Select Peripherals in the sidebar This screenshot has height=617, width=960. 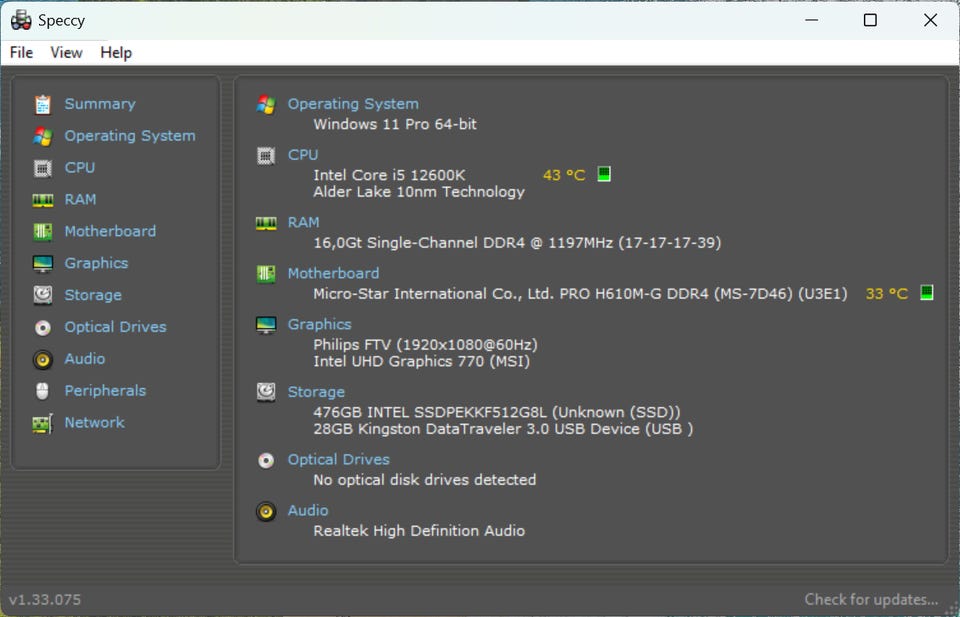(105, 391)
